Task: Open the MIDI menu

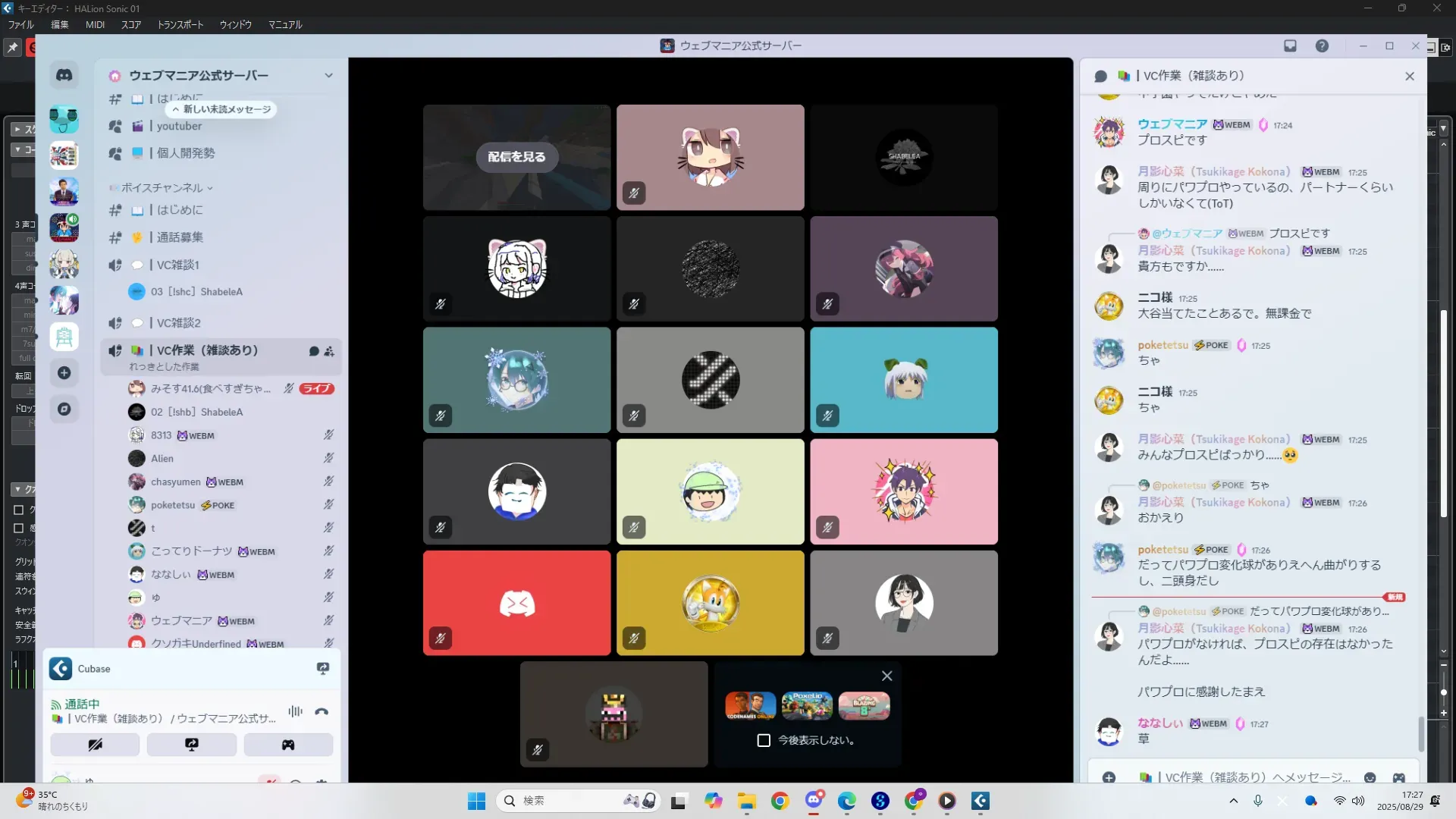Action: tap(95, 24)
